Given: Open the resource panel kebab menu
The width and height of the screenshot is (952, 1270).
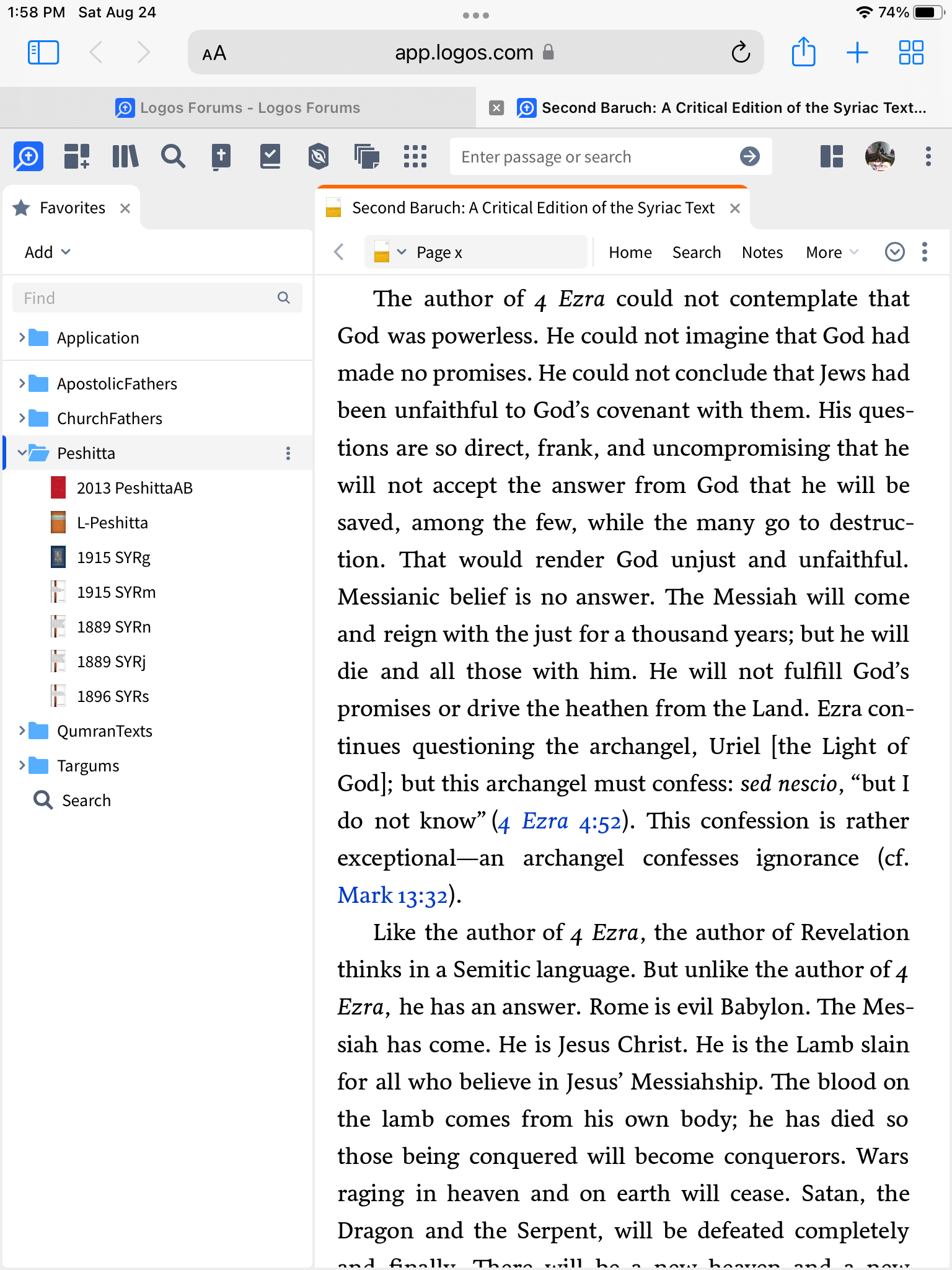Looking at the screenshot, I should (x=925, y=252).
